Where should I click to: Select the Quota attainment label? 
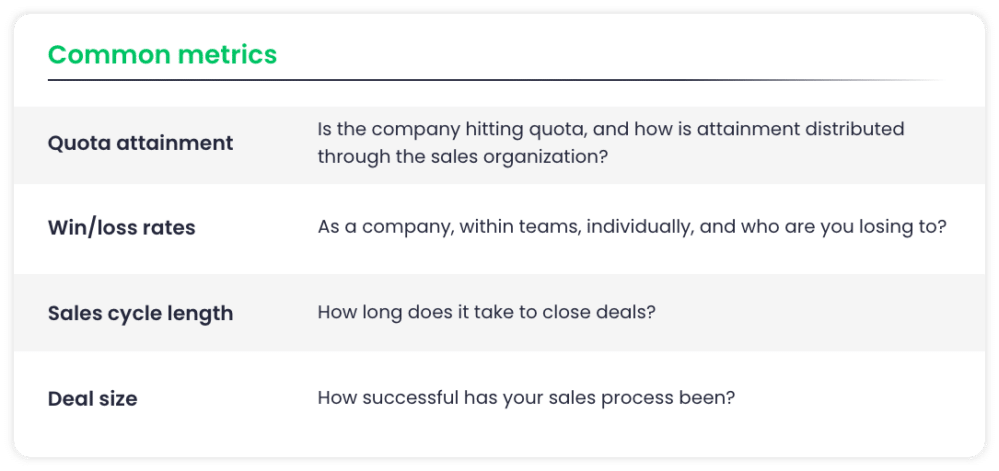tap(141, 143)
